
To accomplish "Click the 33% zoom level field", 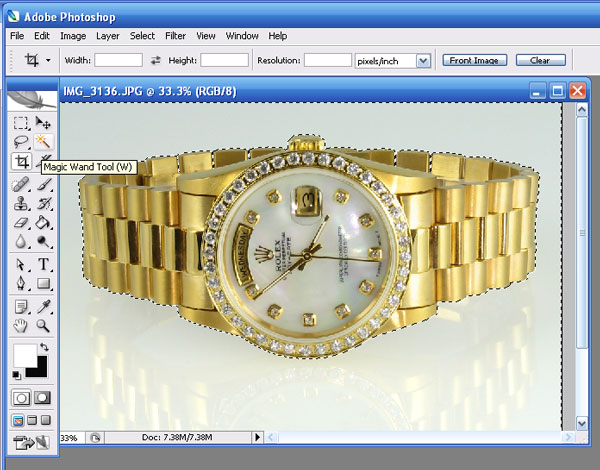I will (72, 437).
